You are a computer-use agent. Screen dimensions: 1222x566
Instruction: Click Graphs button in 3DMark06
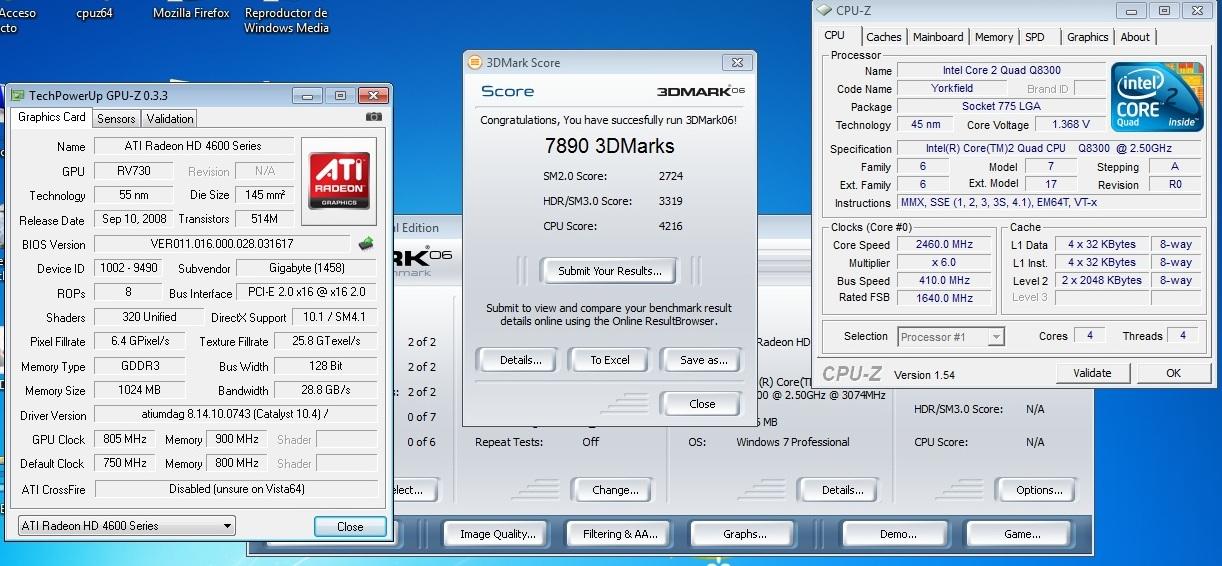click(745, 534)
